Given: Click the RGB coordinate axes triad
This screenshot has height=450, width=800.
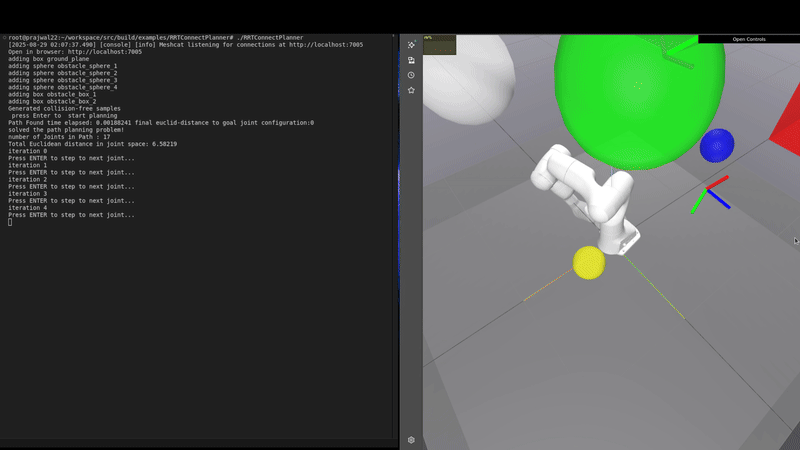Looking at the screenshot, I should 710,195.
